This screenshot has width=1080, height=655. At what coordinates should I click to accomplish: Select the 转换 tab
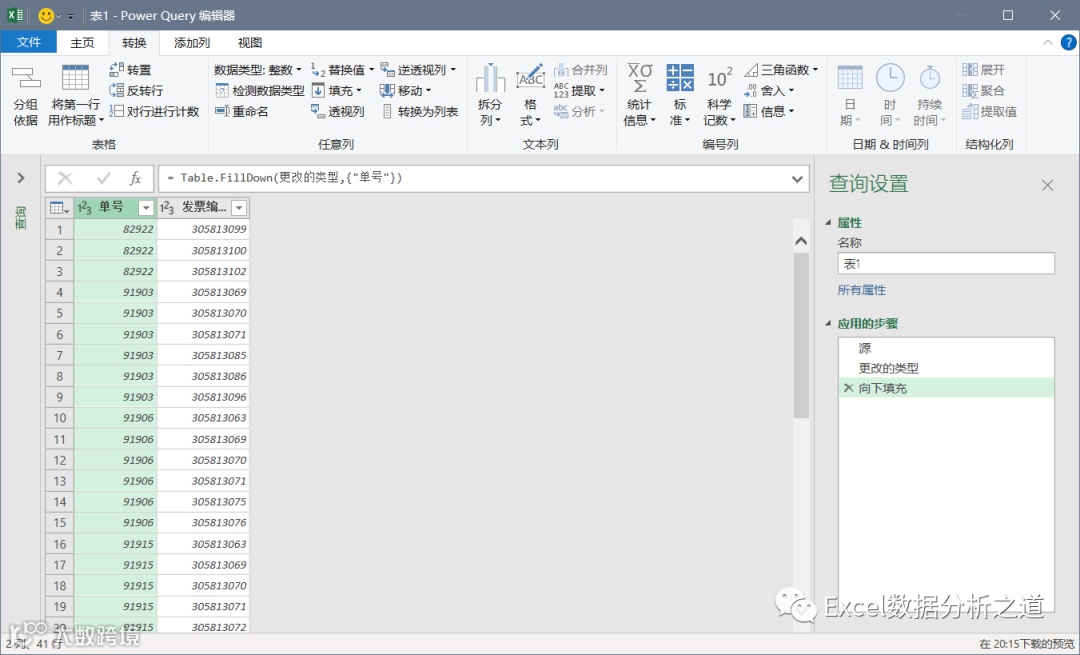pos(134,43)
